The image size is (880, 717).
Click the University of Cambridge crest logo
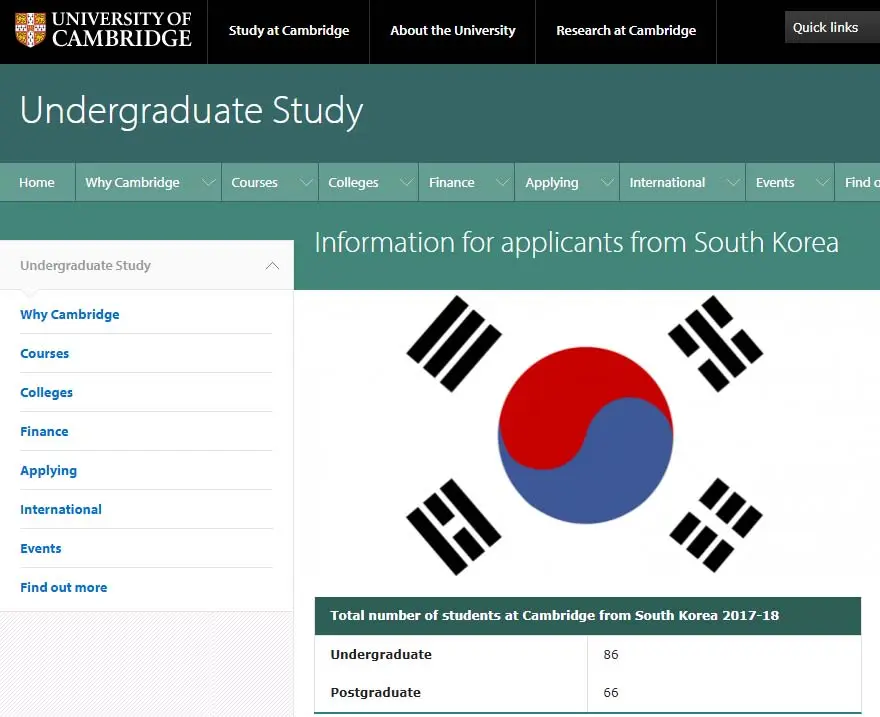[x=30, y=31]
